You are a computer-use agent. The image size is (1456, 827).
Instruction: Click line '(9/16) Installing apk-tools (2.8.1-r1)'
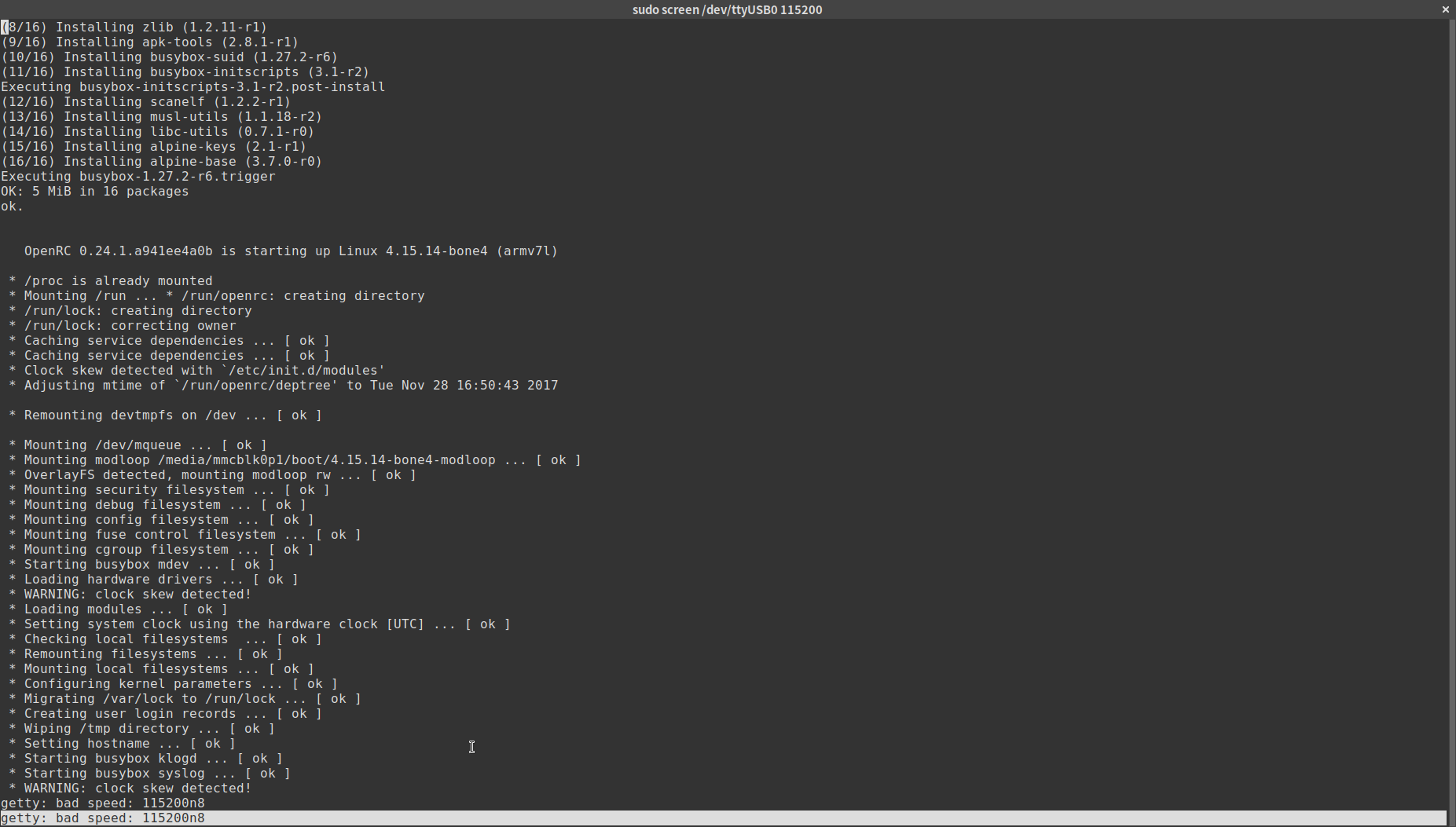point(150,42)
